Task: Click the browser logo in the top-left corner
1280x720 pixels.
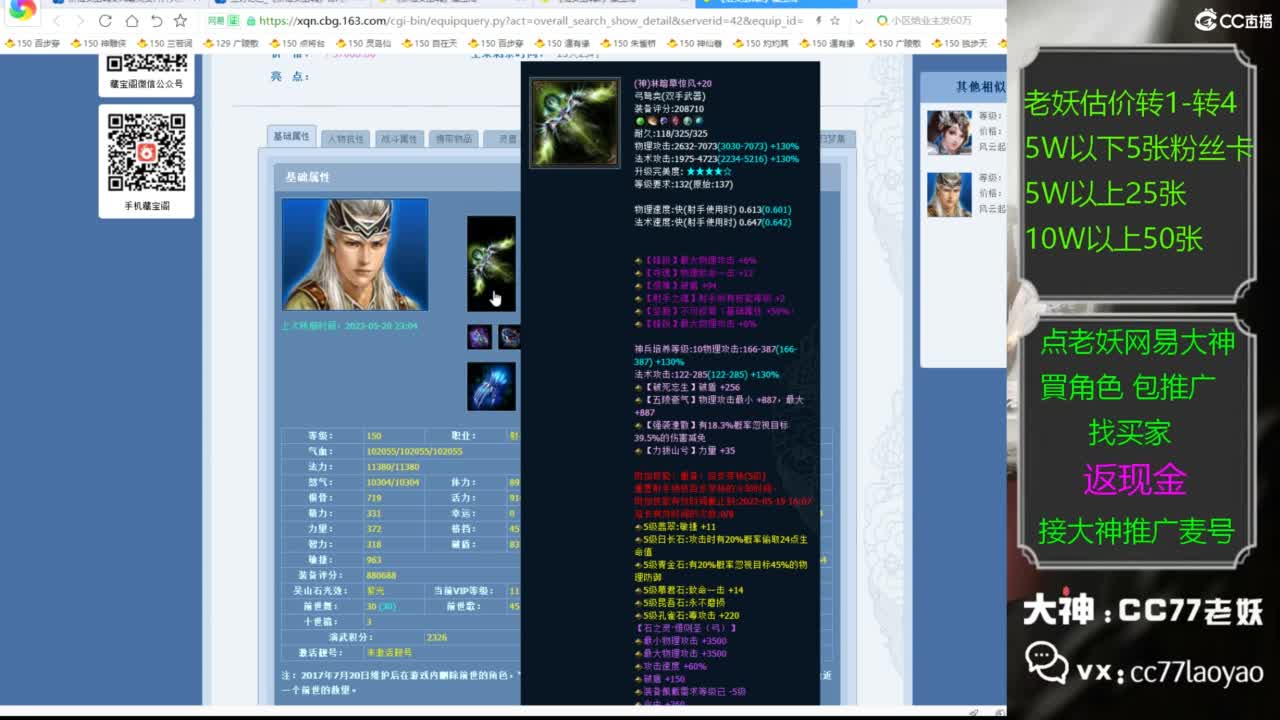Action: pyautogui.click(x=22, y=10)
